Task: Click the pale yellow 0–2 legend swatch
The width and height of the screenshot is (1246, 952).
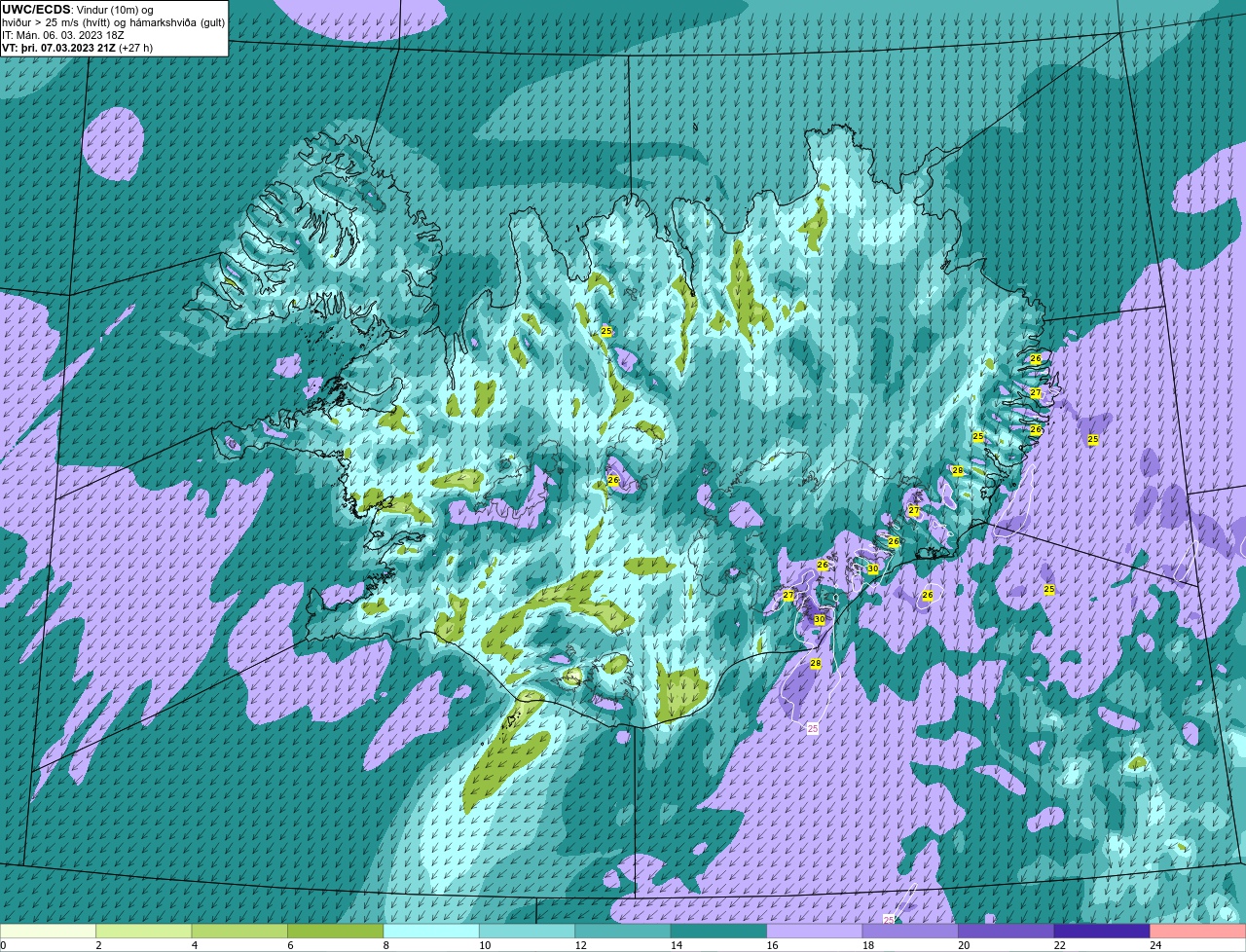Action: click(x=49, y=931)
